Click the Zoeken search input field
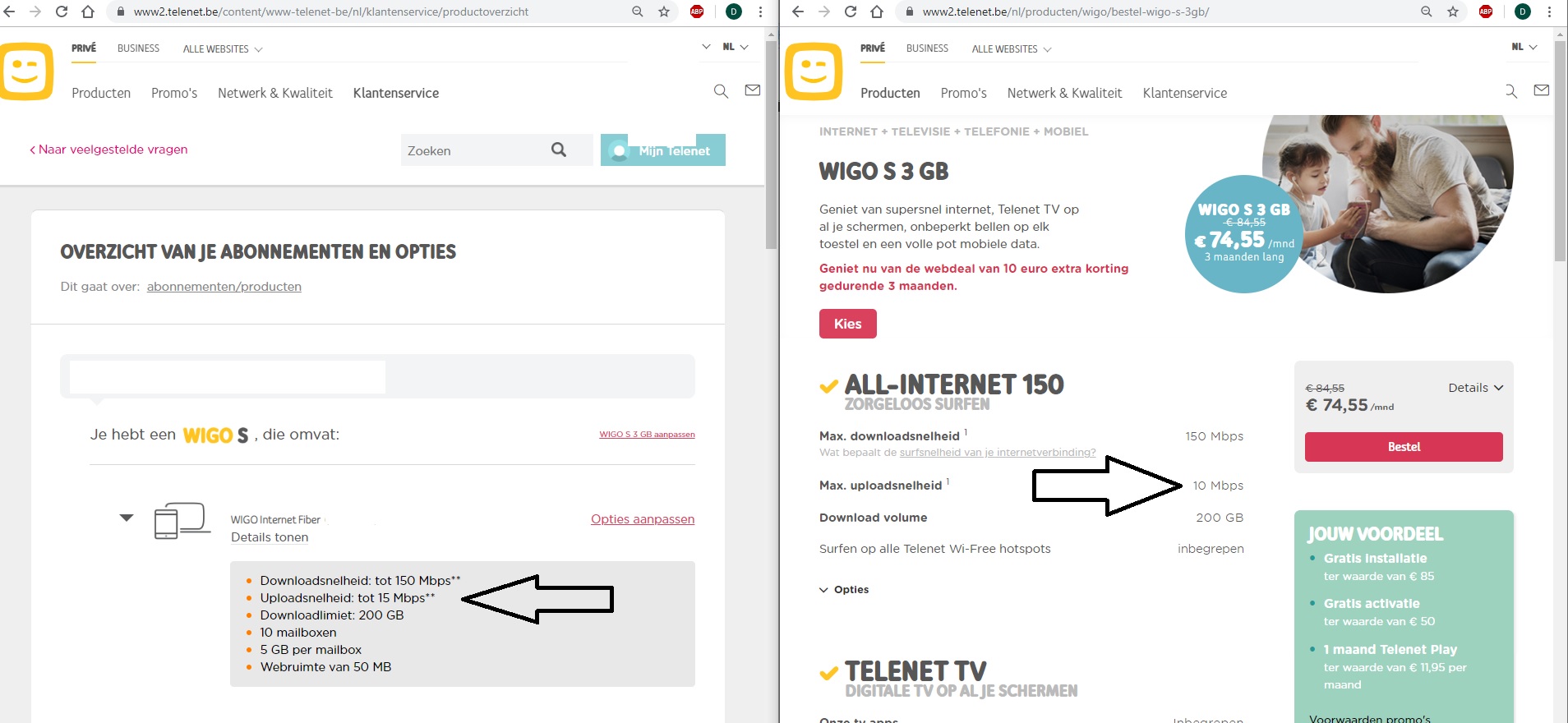Image resolution: width=1568 pixels, height=723 pixels. (x=473, y=150)
